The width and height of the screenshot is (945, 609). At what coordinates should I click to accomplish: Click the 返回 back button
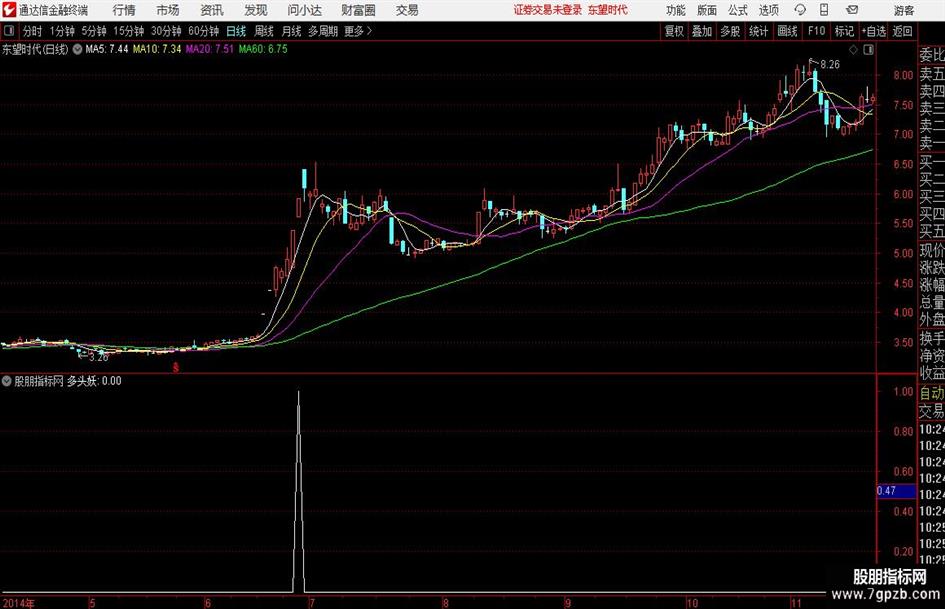pos(902,31)
